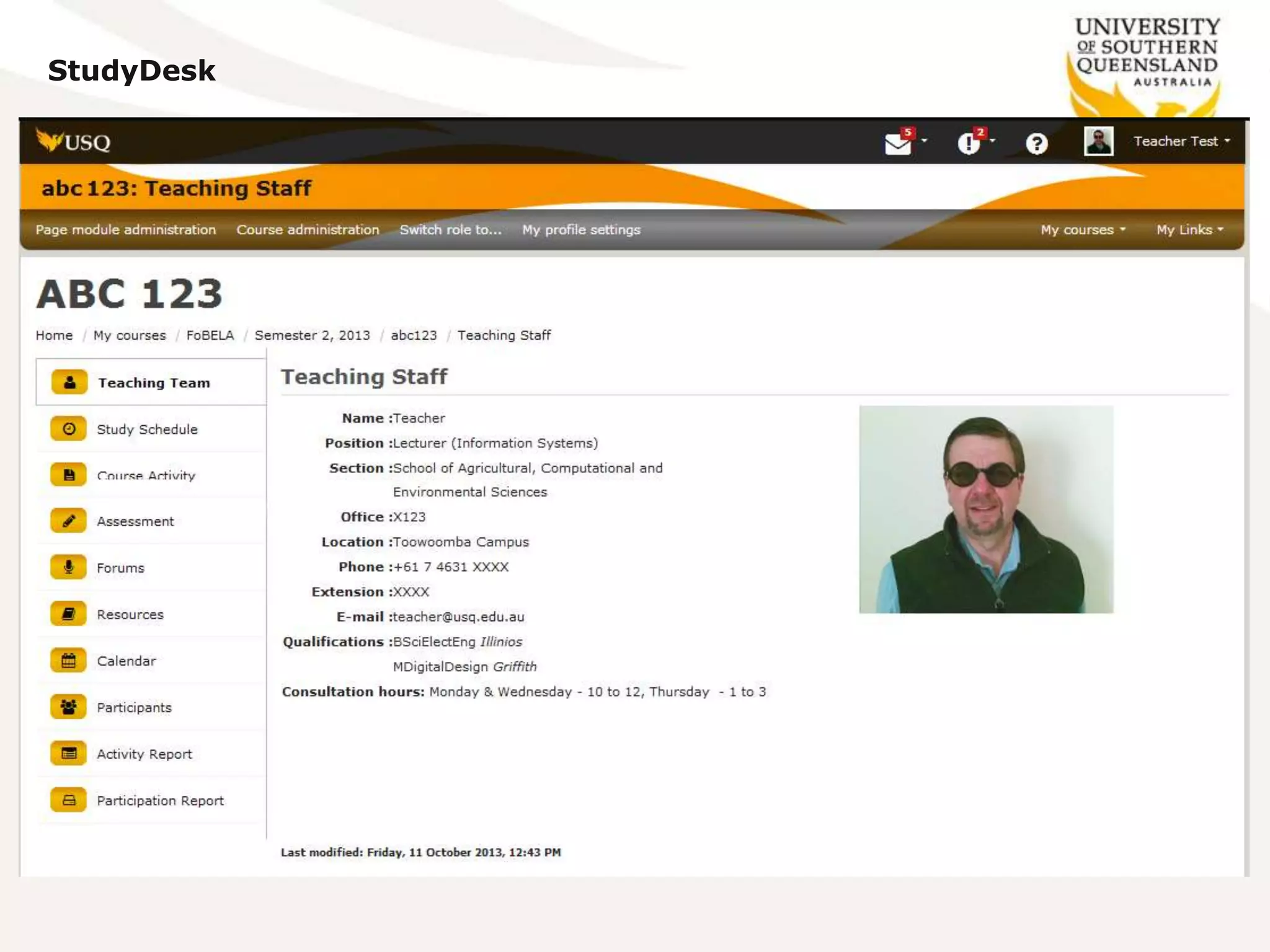Viewport: 1270px width, 952px height.
Task: Click the Forums microphone icon
Action: [x=69, y=567]
